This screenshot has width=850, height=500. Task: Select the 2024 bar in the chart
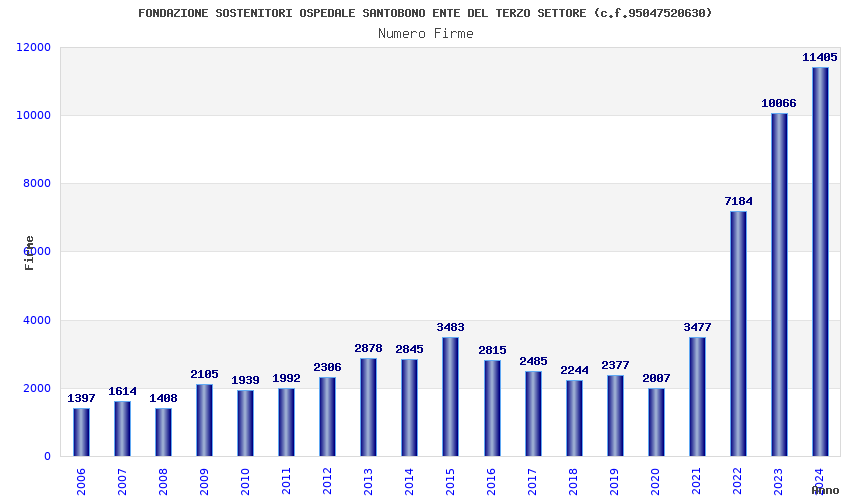click(820, 261)
